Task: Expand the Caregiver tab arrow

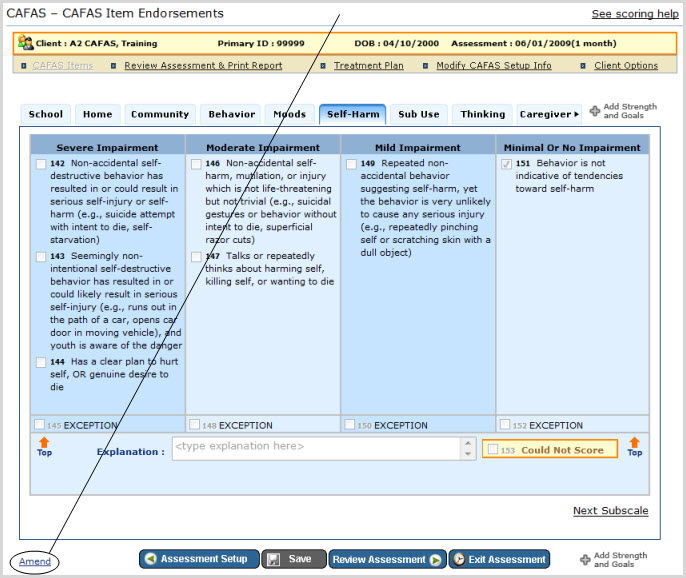Action: (577, 114)
